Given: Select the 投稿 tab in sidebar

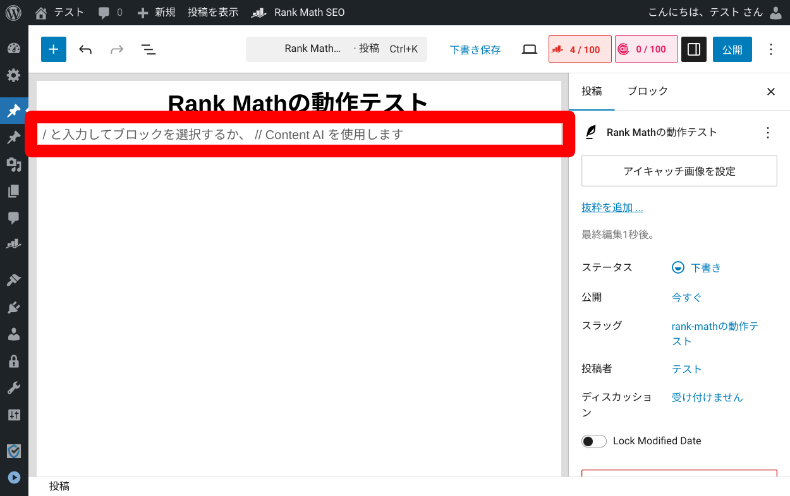Looking at the screenshot, I should coord(592,91).
